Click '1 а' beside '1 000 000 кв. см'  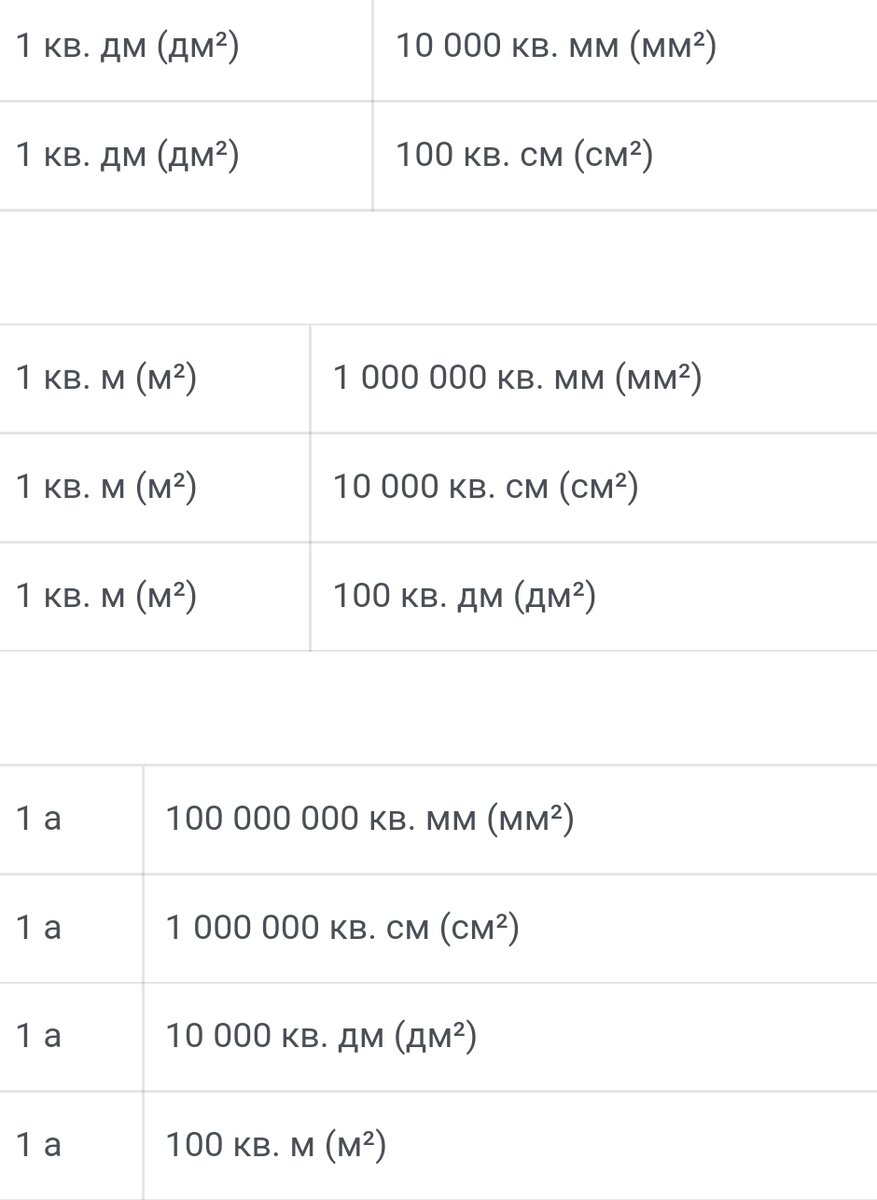point(39,929)
